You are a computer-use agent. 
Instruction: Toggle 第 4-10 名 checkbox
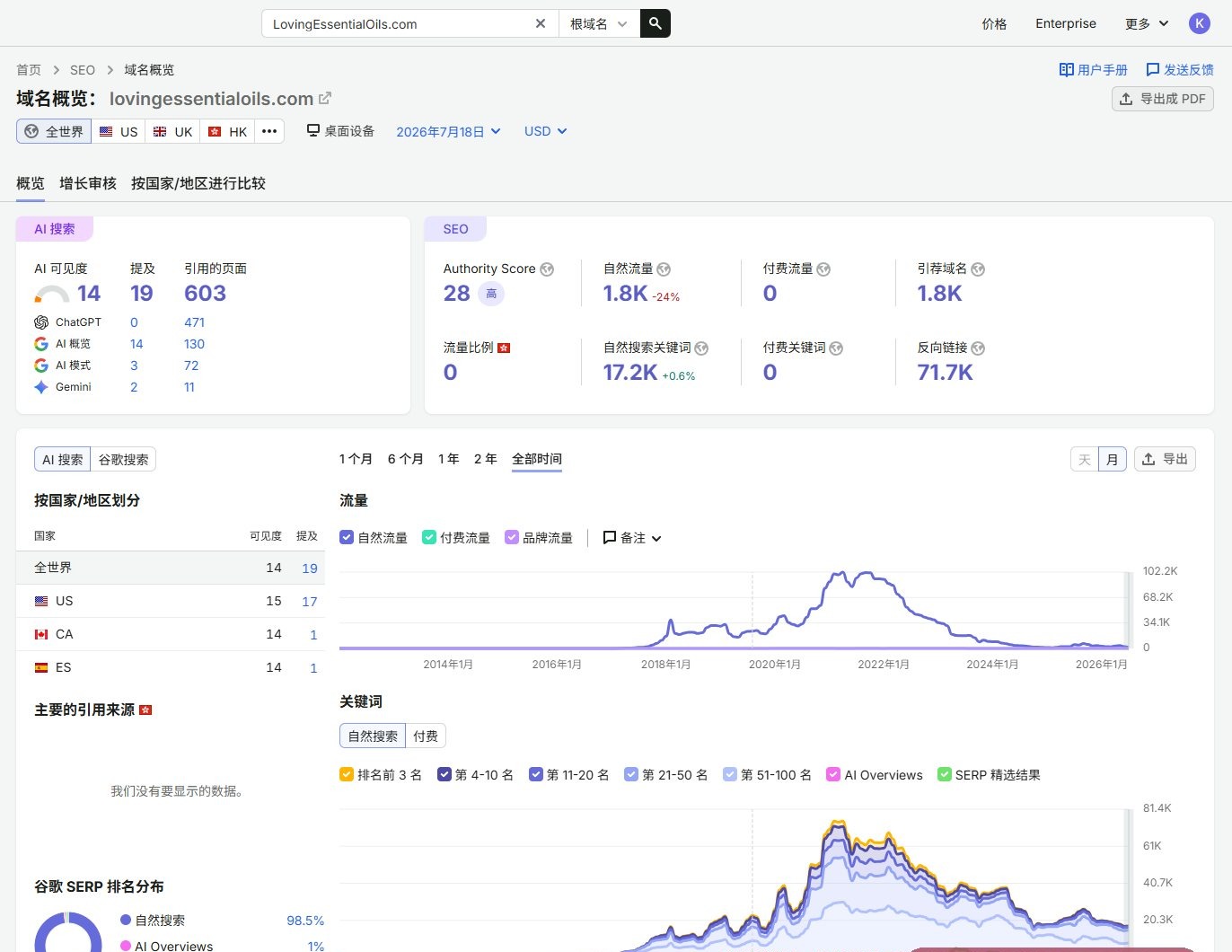(x=444, y=774)
